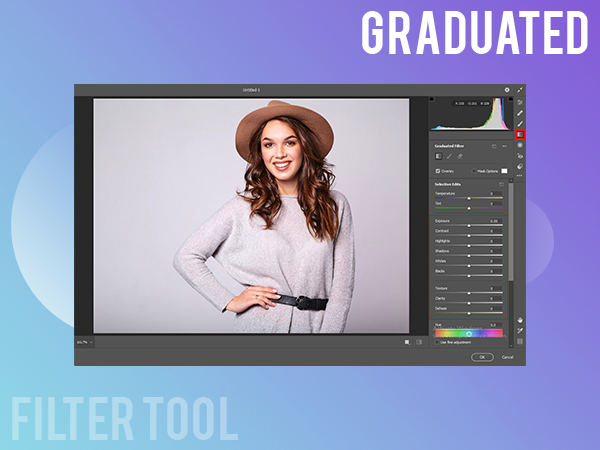Viewport: 600px width, 450px height.
Task: Reset the Graduated Filter panel
Action: [x=494, y=146]
